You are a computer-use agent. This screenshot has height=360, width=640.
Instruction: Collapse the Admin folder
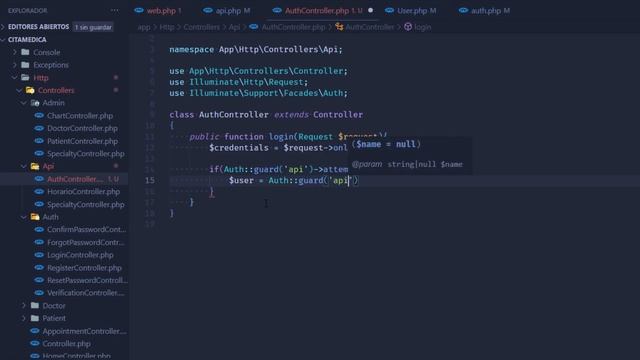[x=53, y=103]
